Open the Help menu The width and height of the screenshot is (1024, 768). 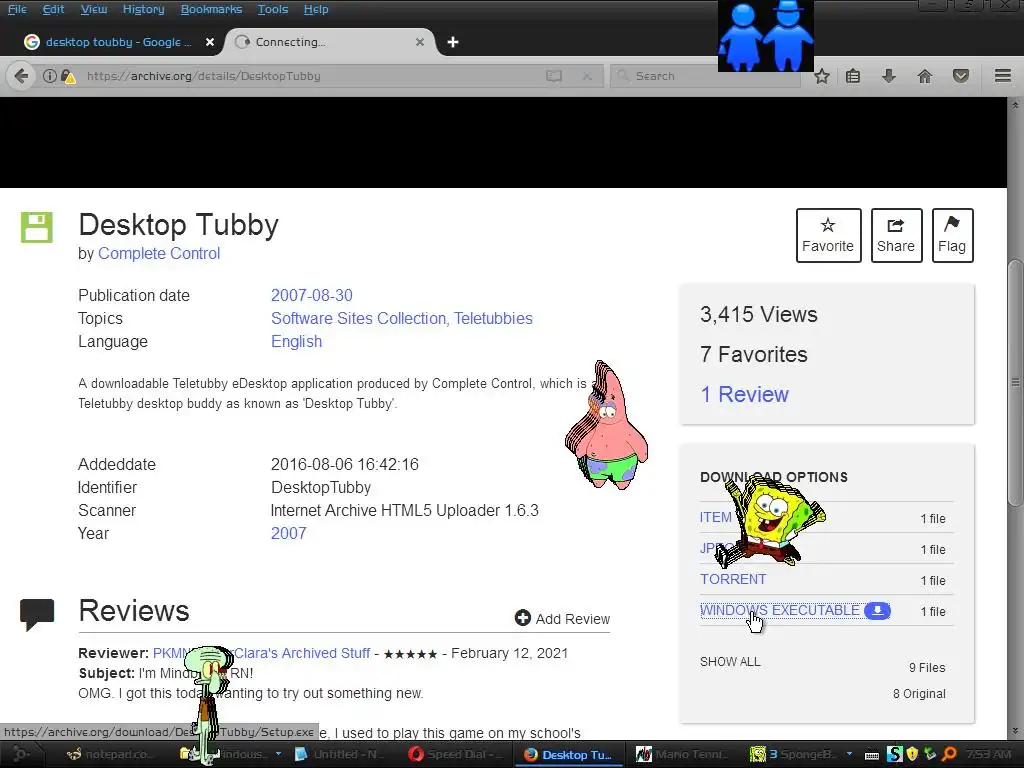tap(316, 9)
